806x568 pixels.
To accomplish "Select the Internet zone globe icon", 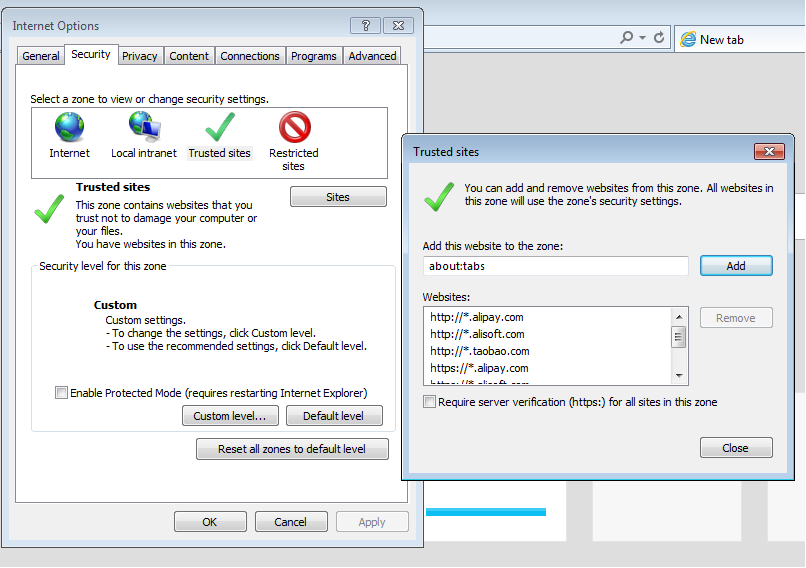I will click(69, 126).
